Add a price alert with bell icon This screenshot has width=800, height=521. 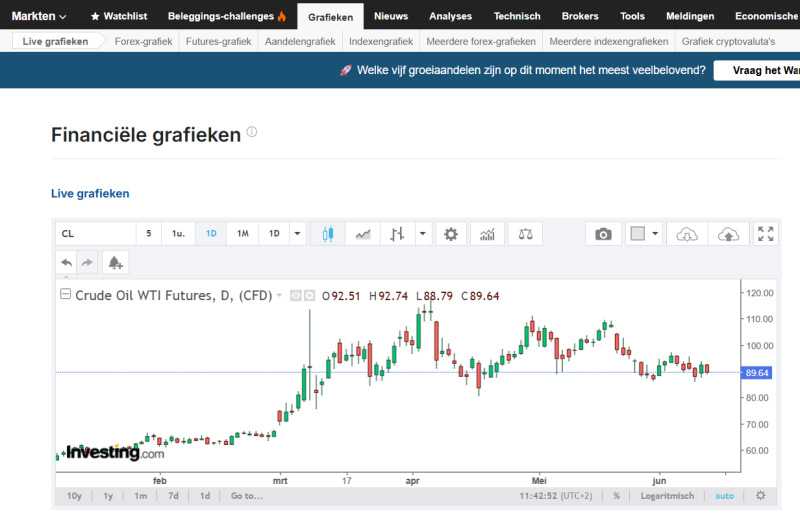tap(115, 263)
